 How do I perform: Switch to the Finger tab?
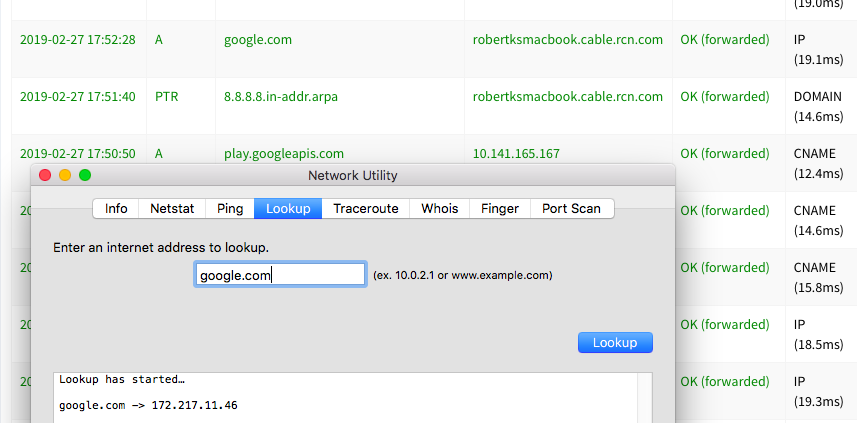coord(500,208)
